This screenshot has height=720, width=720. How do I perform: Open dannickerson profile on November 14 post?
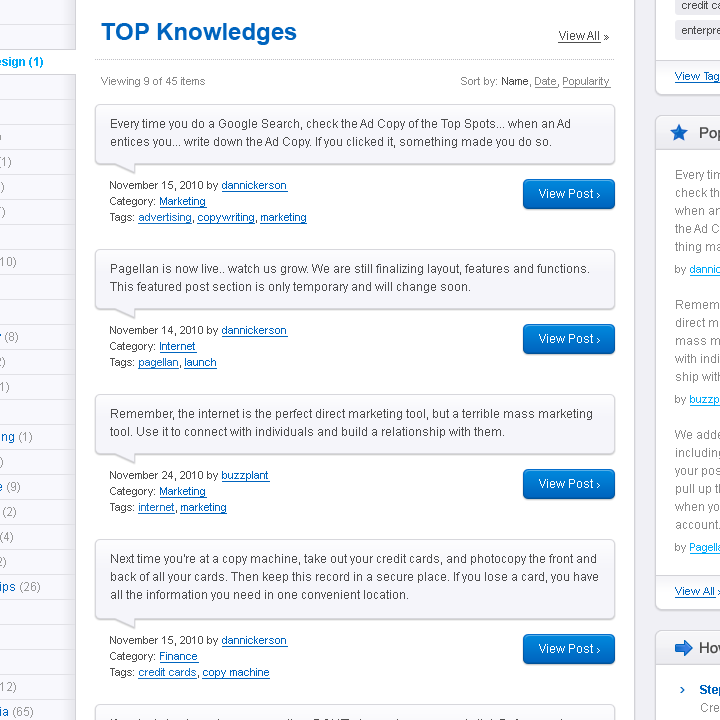pyautogui.click(x=254, y=331)
